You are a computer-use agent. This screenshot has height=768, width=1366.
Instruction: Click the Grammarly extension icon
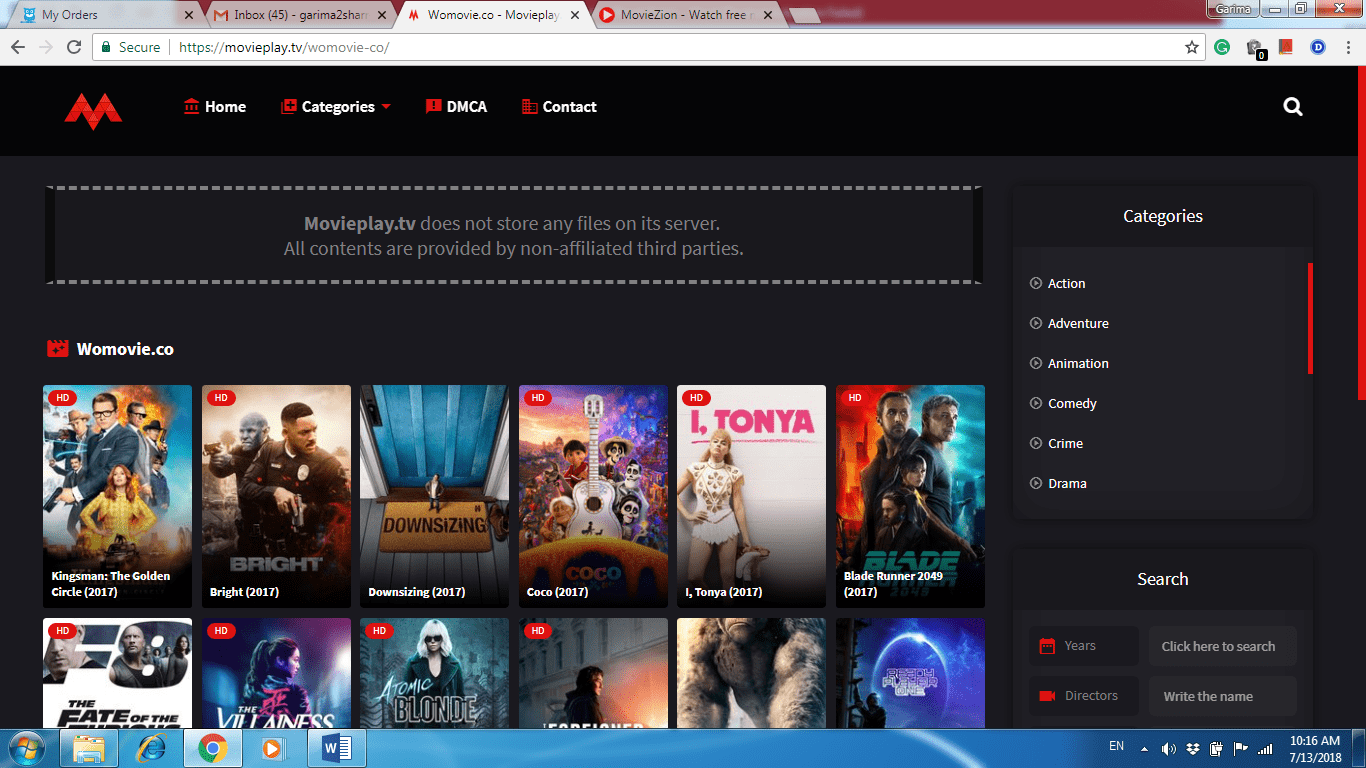click(x=1223, y=47)
